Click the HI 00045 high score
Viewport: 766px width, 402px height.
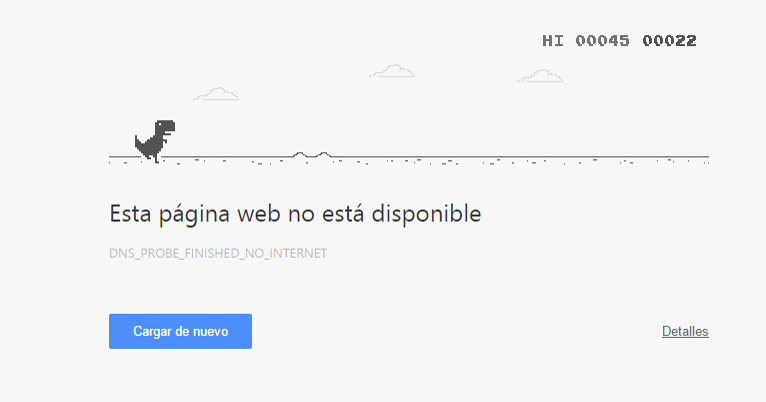pyautogui.click(x=586, y=41)
